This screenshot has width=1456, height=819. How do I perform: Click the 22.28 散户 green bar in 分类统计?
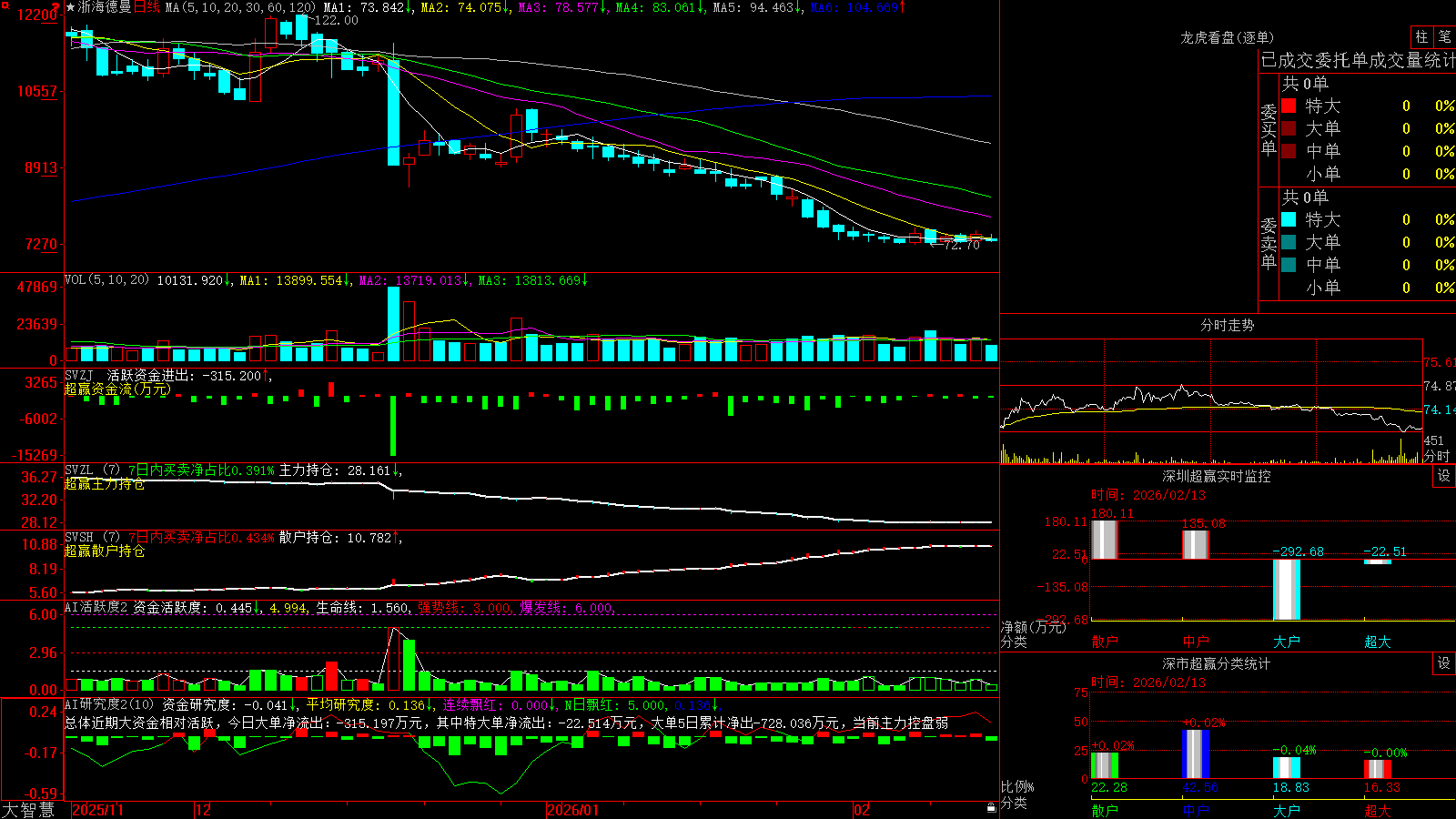(x=1105, y=765)
